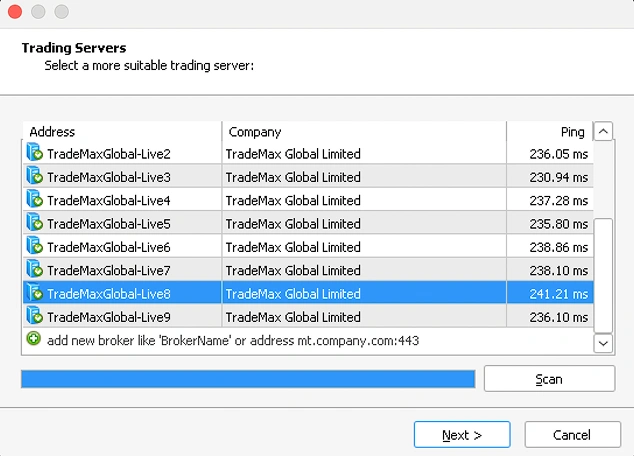Click the server icon beside TradeMaxGlobal-Live3
634x456 pixels.
pyautogui.click(x=34, y=176)
